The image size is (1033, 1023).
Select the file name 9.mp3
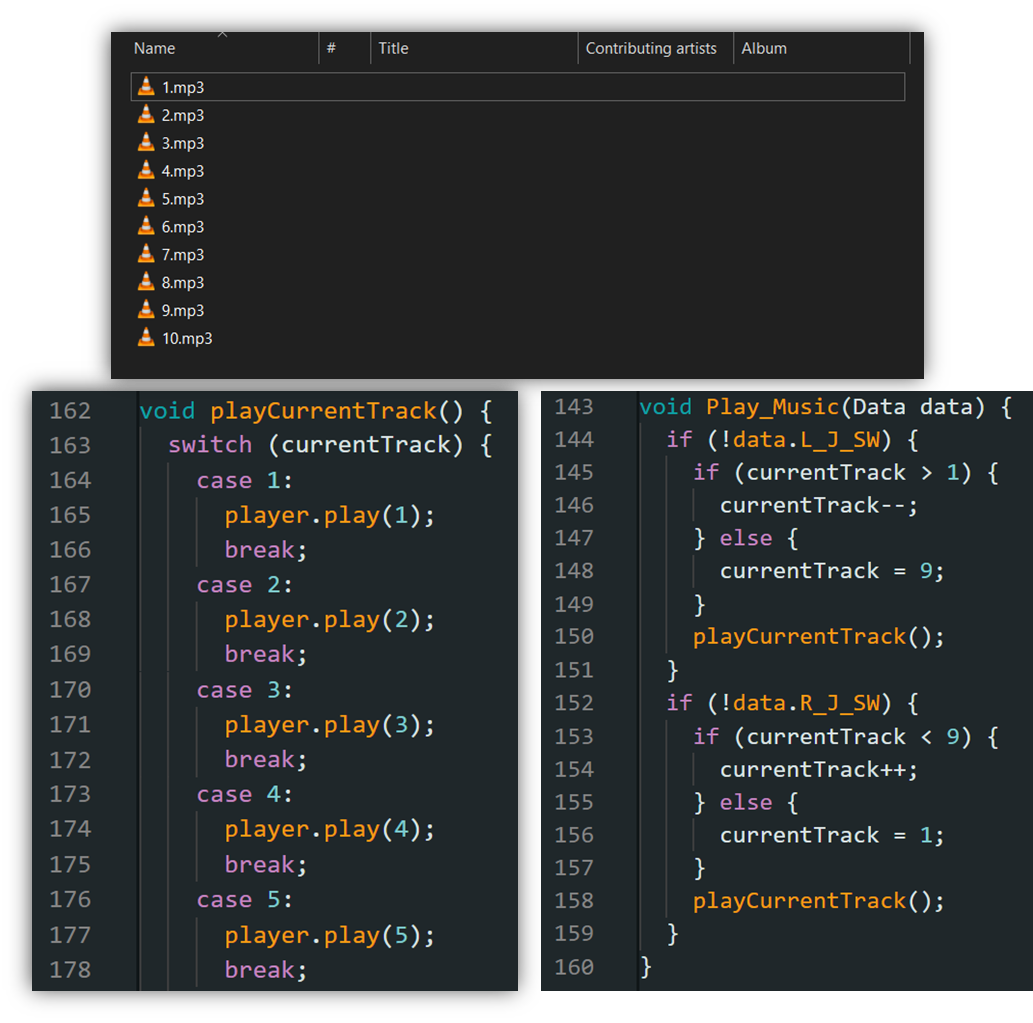(183, 310)
